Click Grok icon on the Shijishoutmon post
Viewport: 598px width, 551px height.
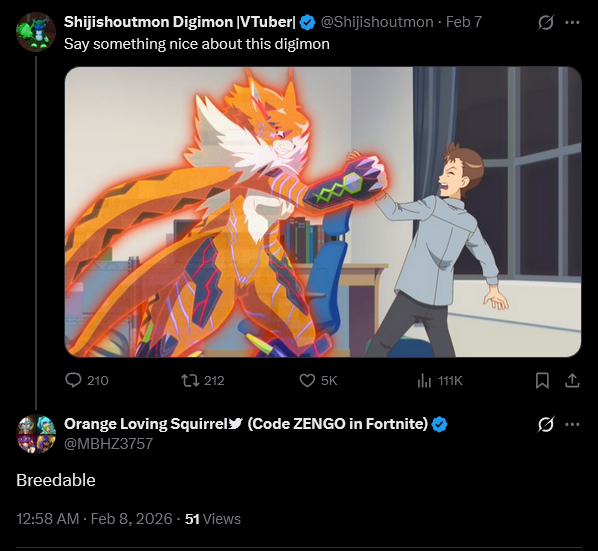pyautogui.click(x=545, y=22)
